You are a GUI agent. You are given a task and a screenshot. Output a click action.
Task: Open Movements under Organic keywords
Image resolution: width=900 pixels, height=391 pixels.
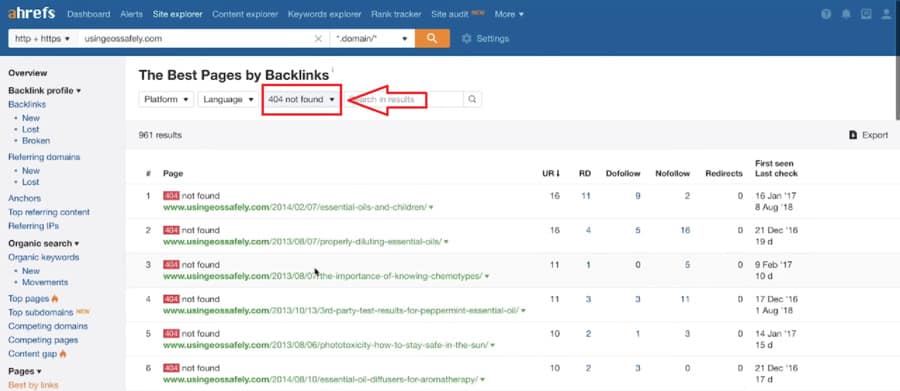coord(45,282)
